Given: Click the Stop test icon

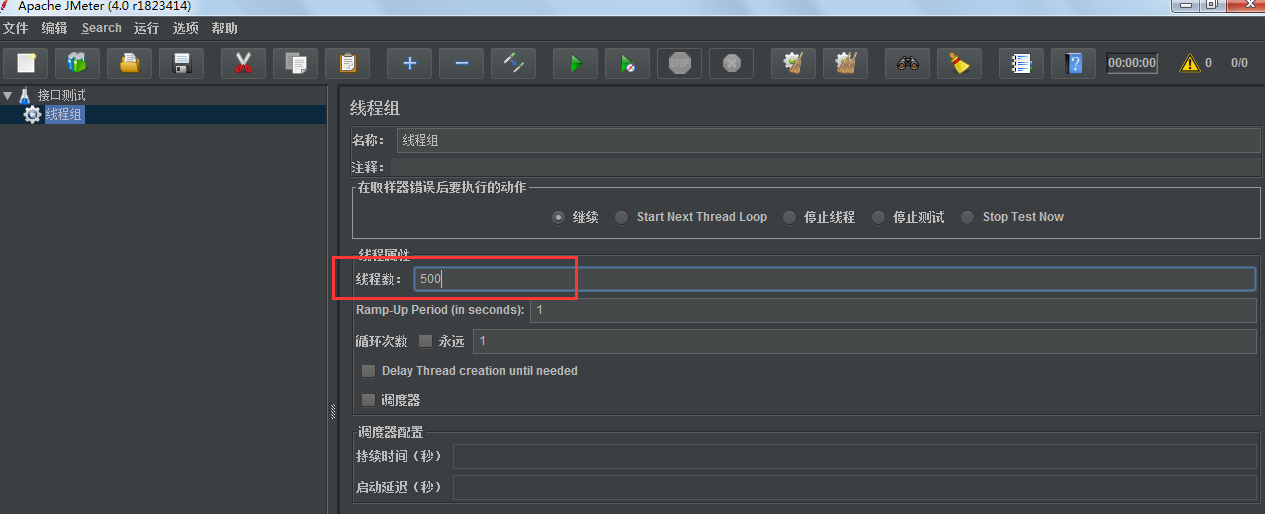Looking at the screenshot, I should pos(680,64).
